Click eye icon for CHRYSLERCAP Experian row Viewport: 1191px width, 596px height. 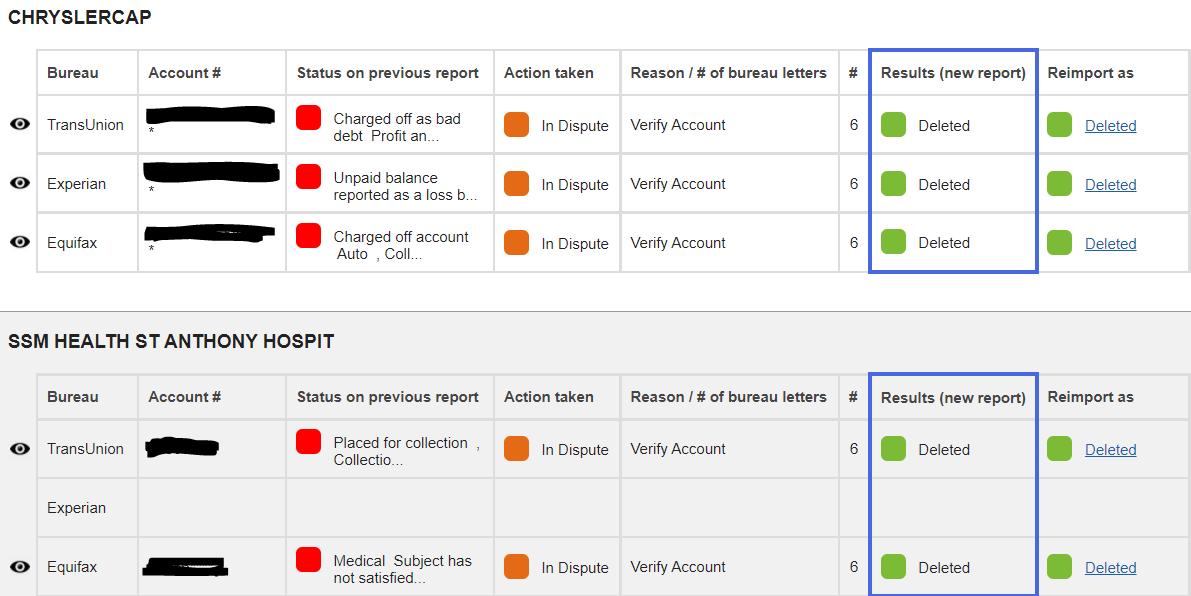point(19,183)
